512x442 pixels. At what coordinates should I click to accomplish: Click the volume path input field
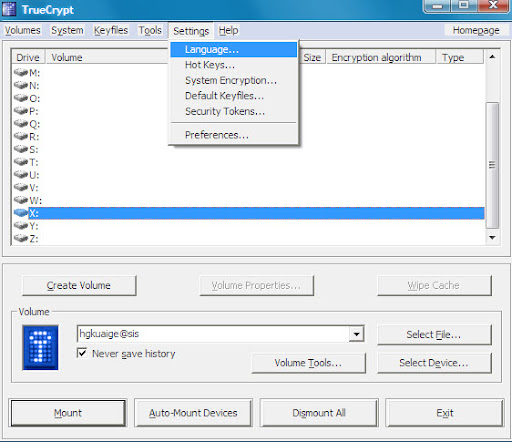pos(213,334)
